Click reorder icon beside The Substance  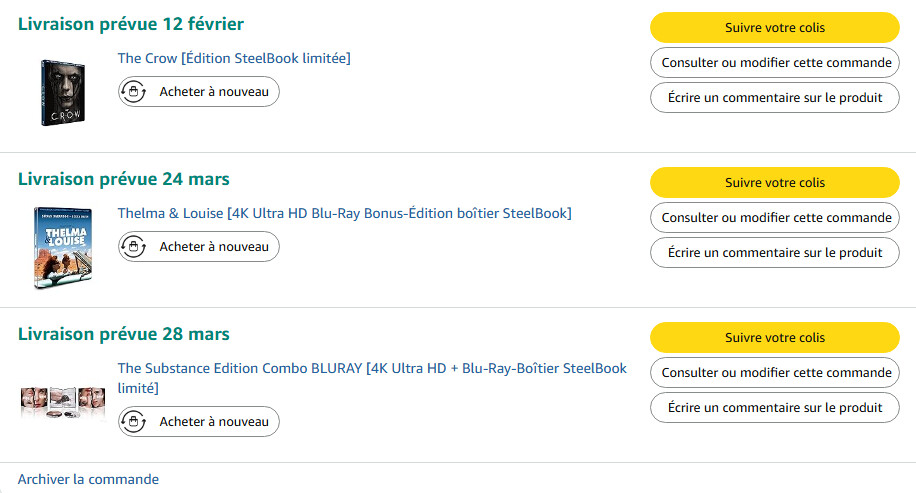coord(133,422)
